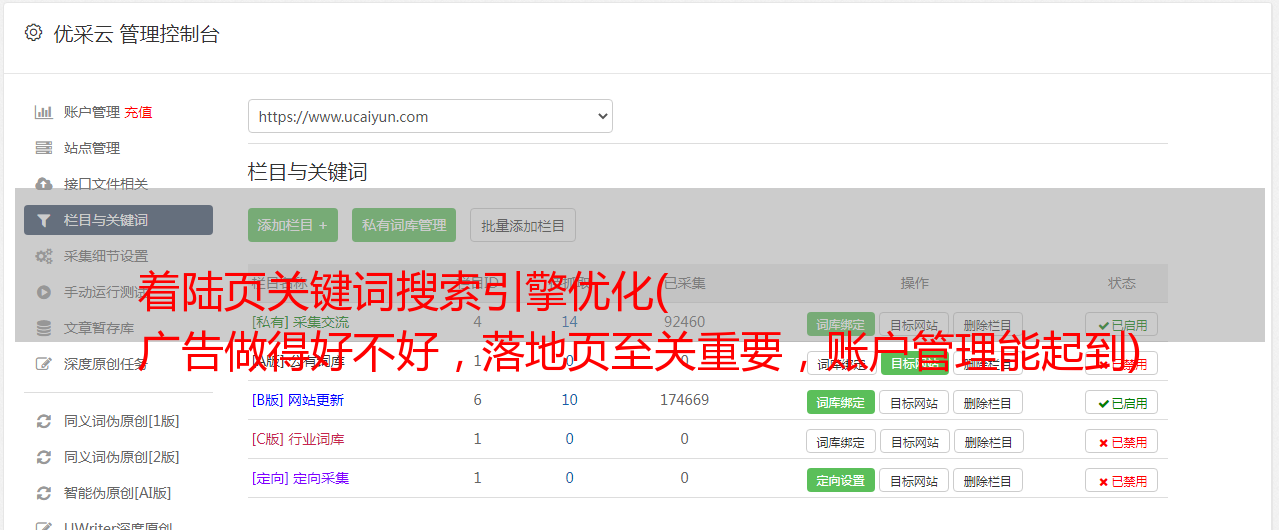The width and height of the screenshot is (1279, 530).
Task: Click the play icon for 手动运行测试
Action: (x=44, y=292)
